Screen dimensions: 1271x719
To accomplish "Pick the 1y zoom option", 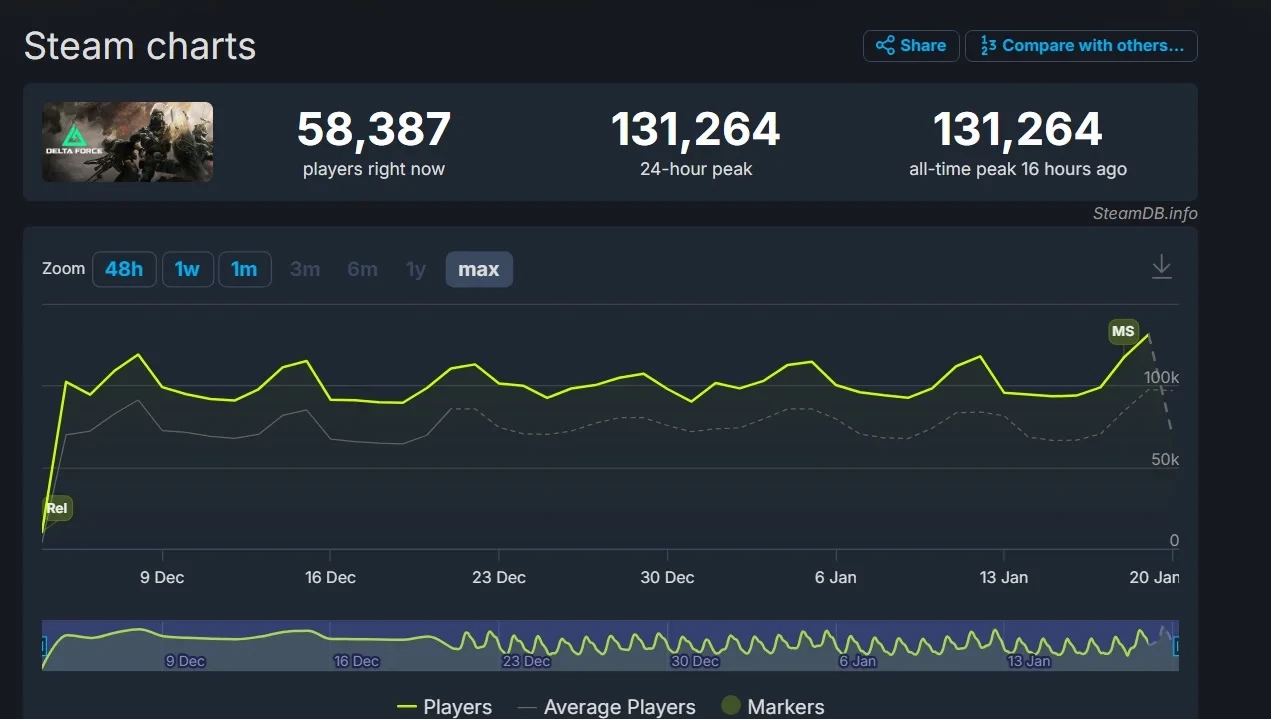I will [x=416, y=269].
